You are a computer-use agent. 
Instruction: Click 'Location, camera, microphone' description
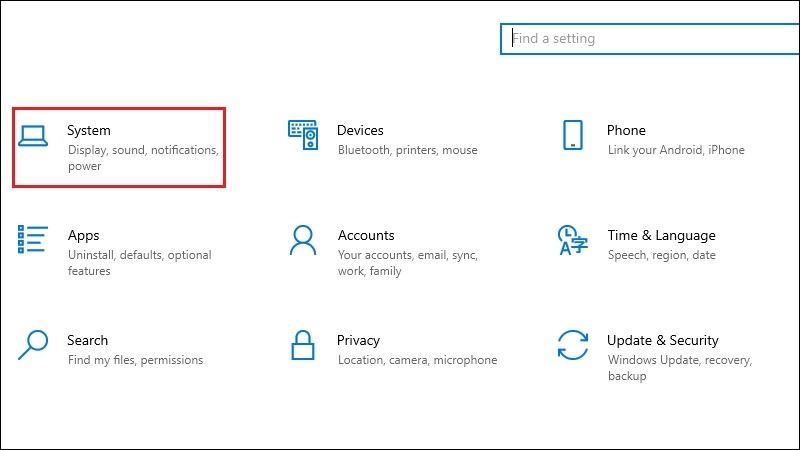point(417,360)
